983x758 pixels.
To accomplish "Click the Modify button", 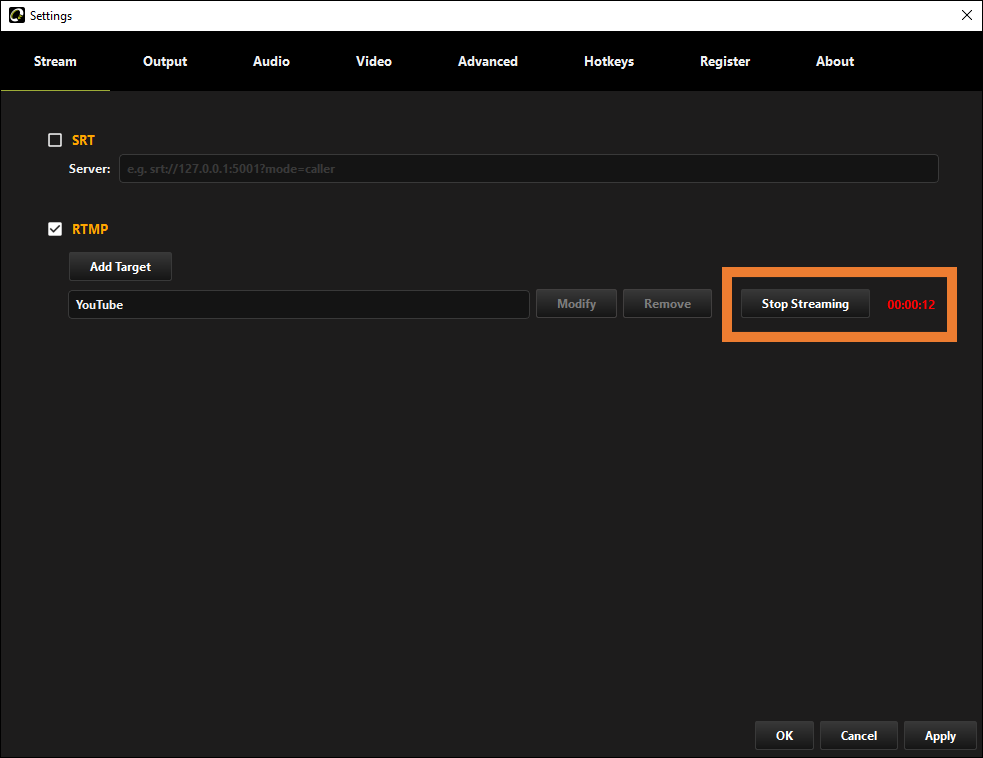I will pyautogui.click(x=576, y=303).
